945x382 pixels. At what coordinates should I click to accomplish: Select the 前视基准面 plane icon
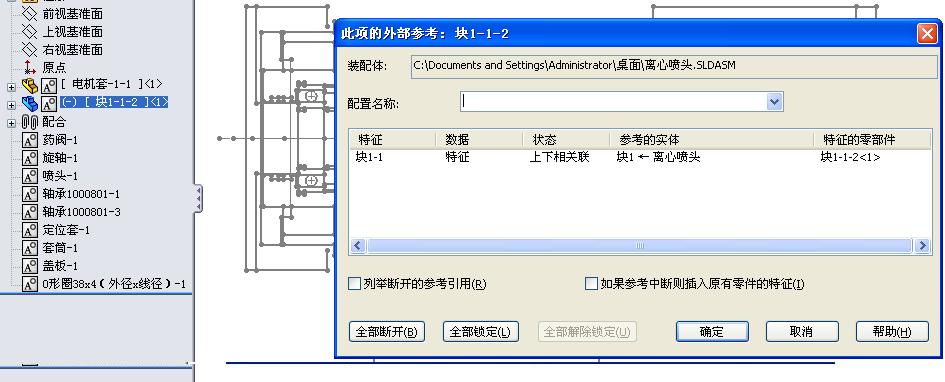[30, 13]
